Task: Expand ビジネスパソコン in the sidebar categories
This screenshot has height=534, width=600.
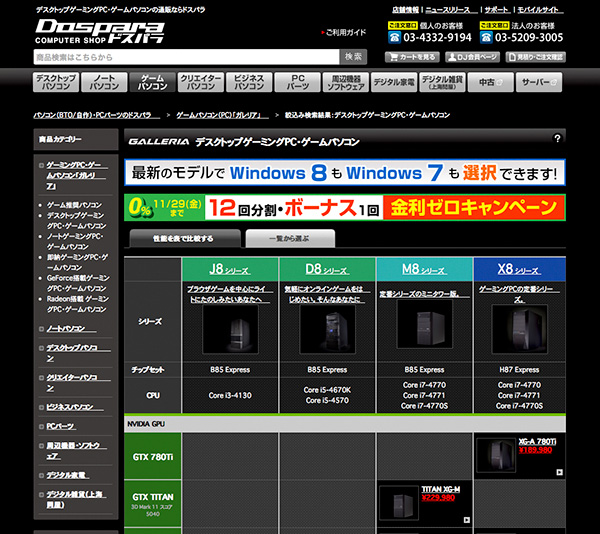Action: click(x=69, y=407)
